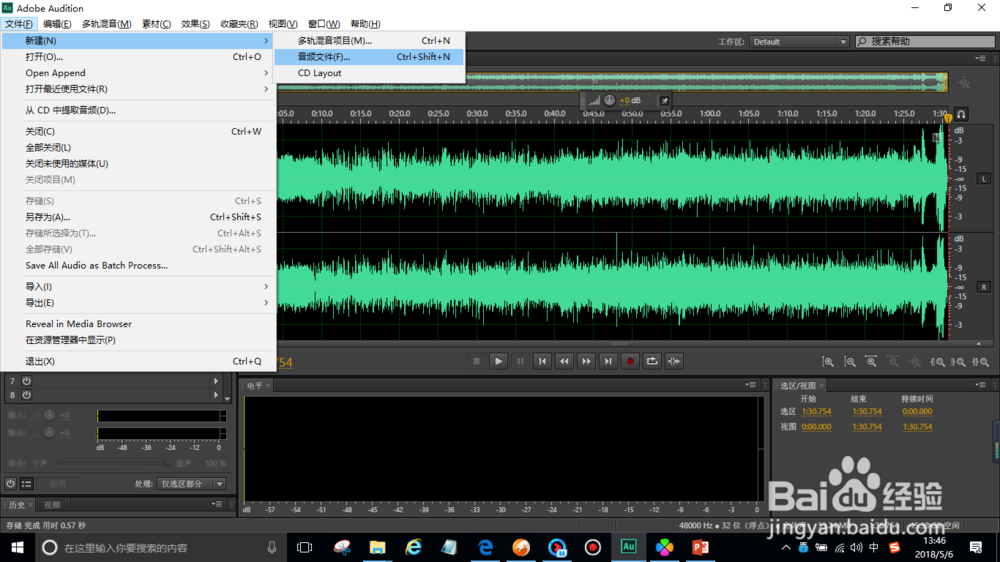This screenshot has height=562, width=1000.
Task: Toggle power for effects slot 7
Action: (27, 381)
